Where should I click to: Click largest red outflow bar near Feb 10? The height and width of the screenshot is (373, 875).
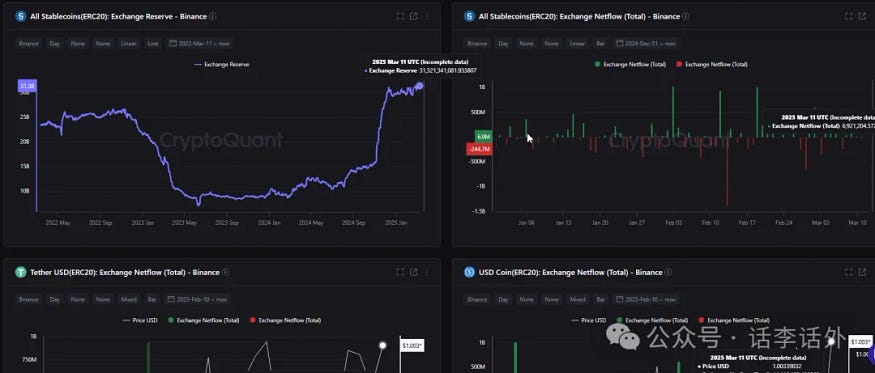pyautogui.click(x=727, y=171)
